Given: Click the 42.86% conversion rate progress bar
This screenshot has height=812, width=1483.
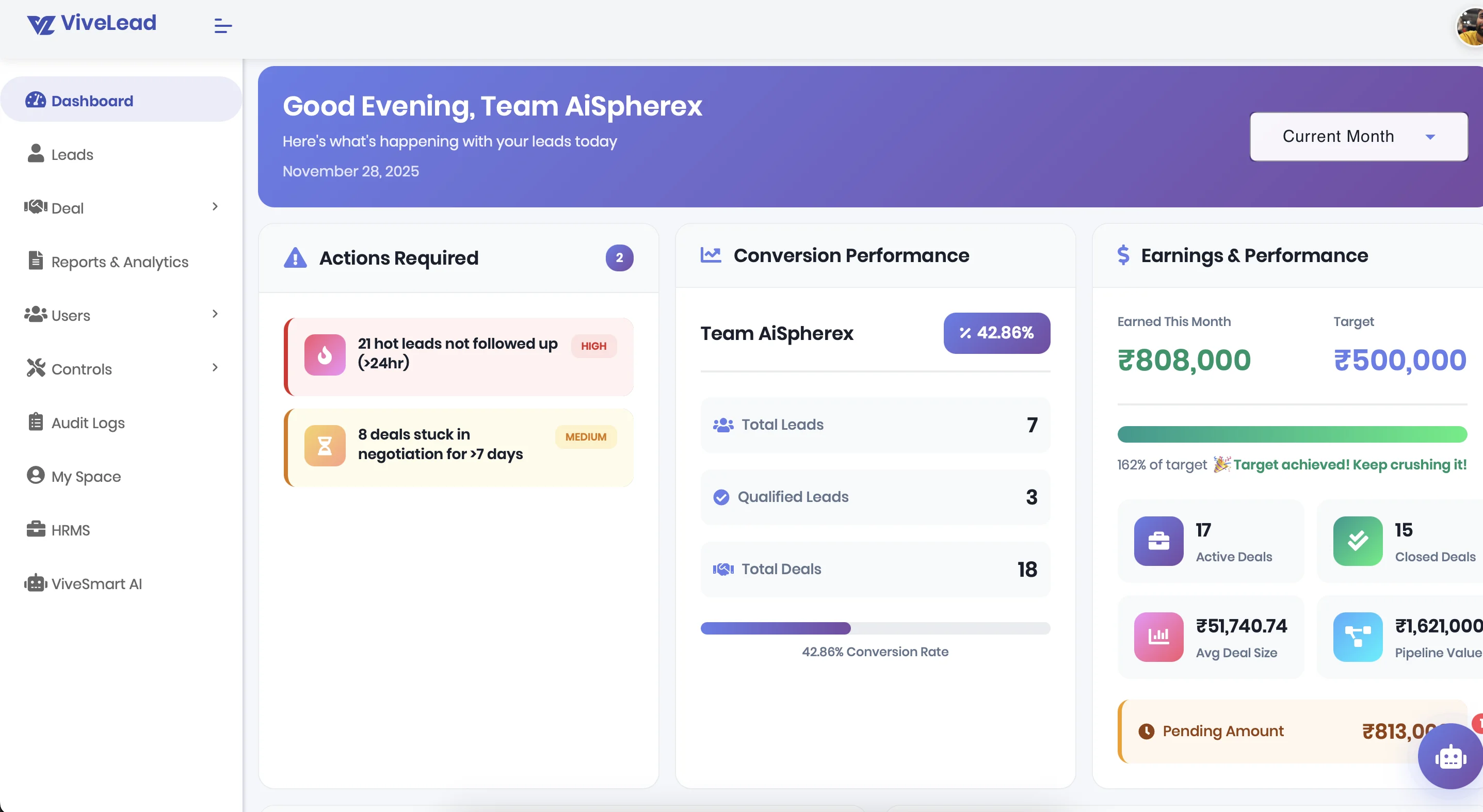Looking at the screenshot, I should (x=874, y=628).
